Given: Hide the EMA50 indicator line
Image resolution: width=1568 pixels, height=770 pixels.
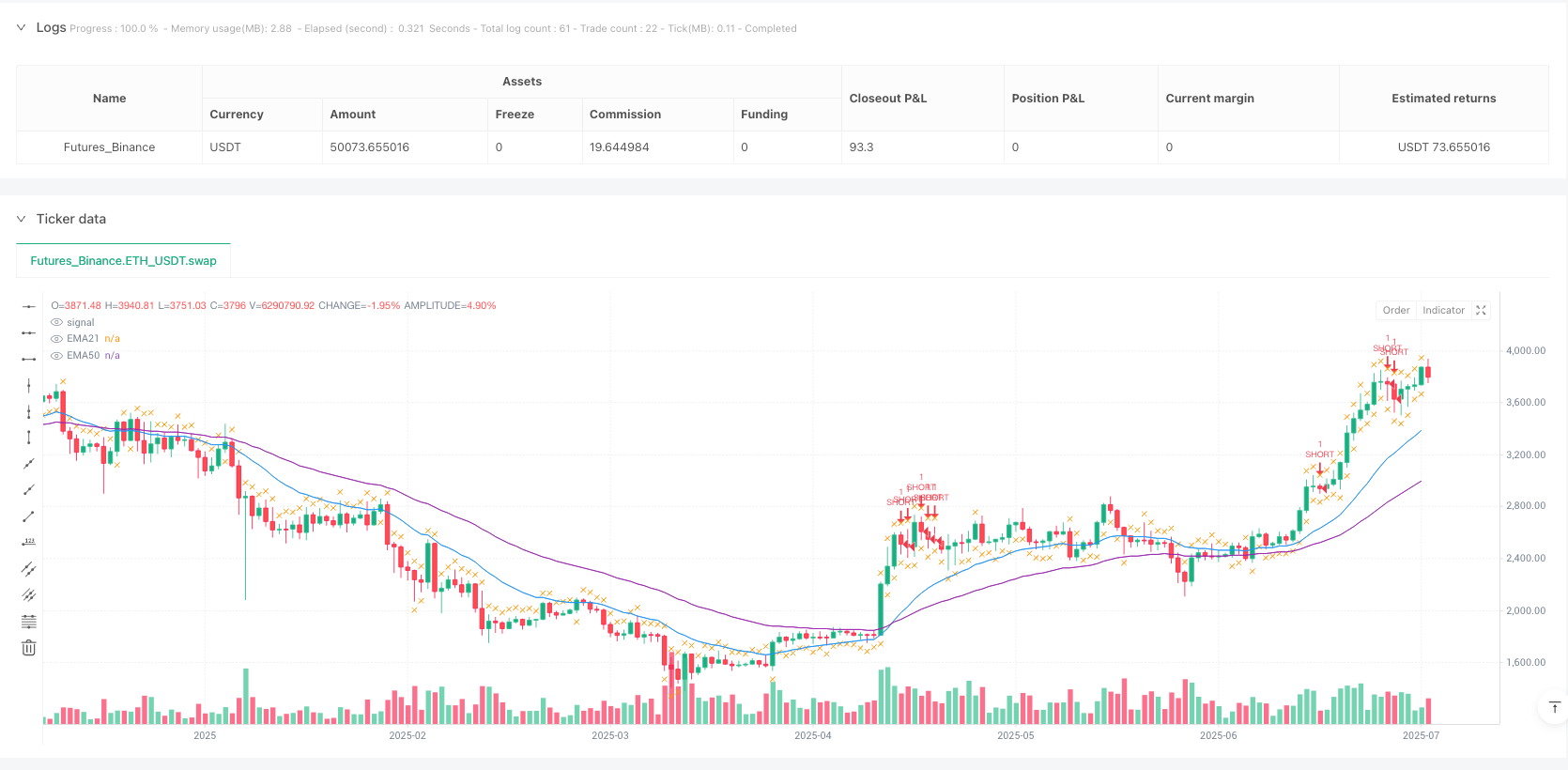Looking at the screenshot, I should tap(56, 356).
